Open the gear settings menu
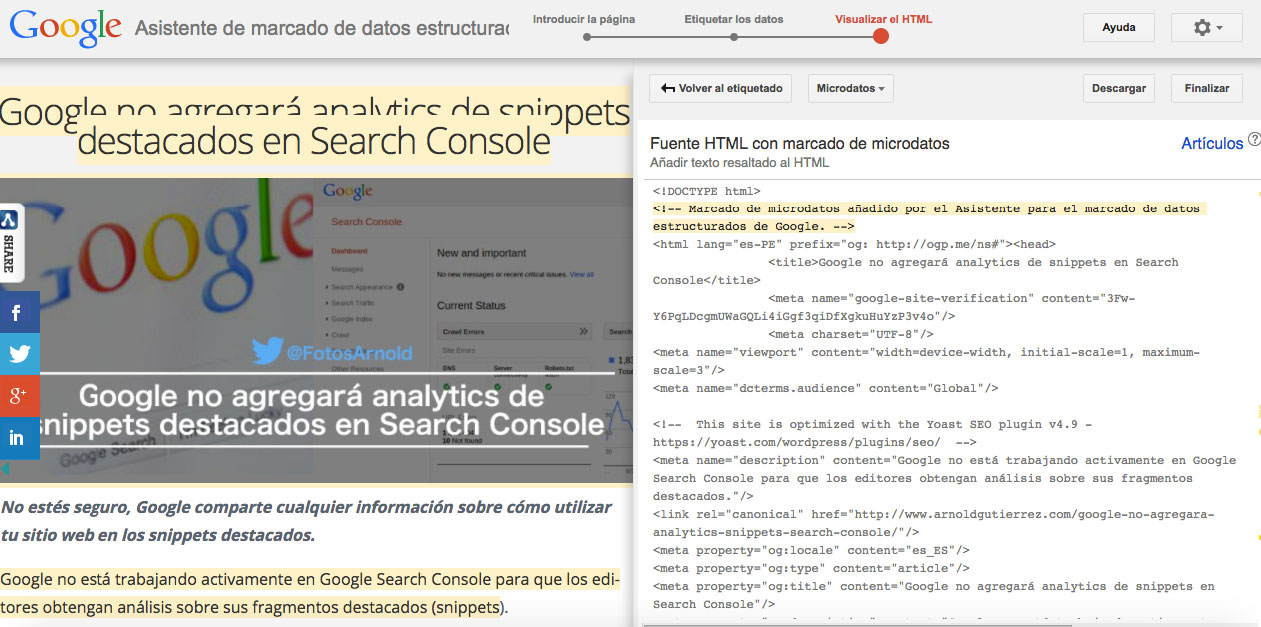Screen dimensions: 1261x627 [x=1207, y=28]
